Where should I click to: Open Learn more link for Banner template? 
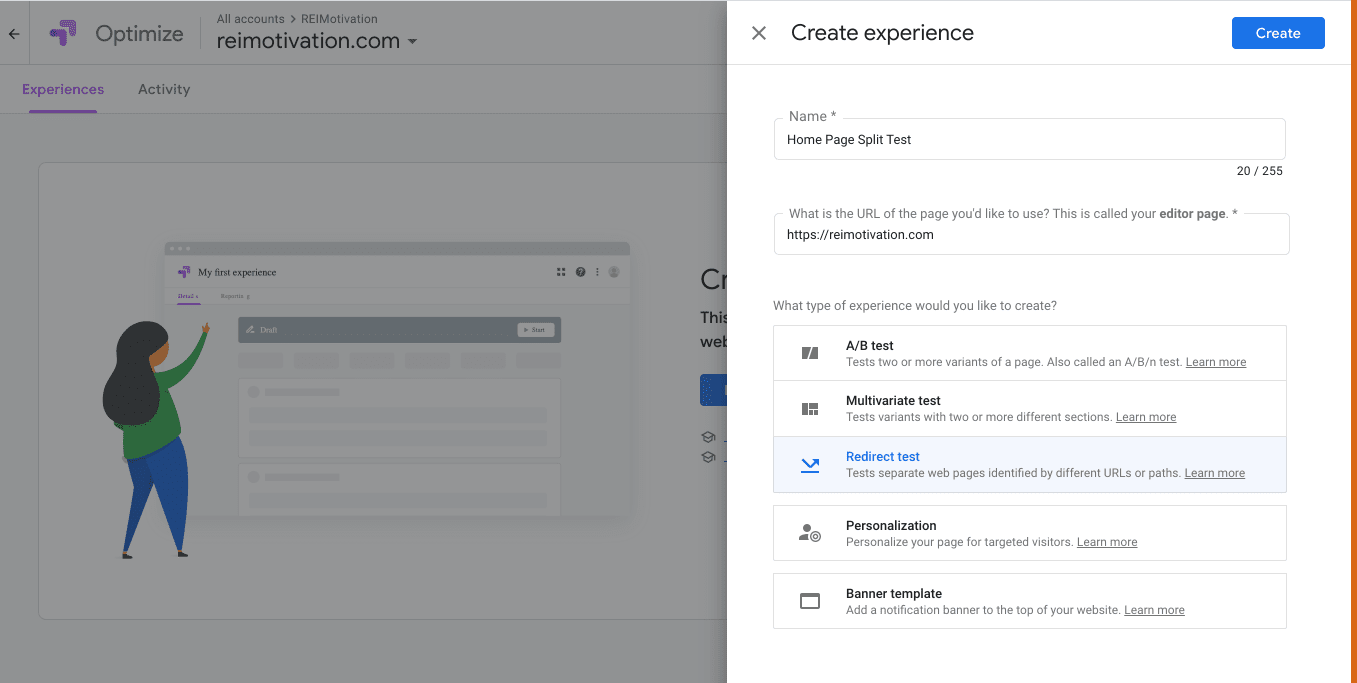pyautogui.click(x=1154, y=610)
